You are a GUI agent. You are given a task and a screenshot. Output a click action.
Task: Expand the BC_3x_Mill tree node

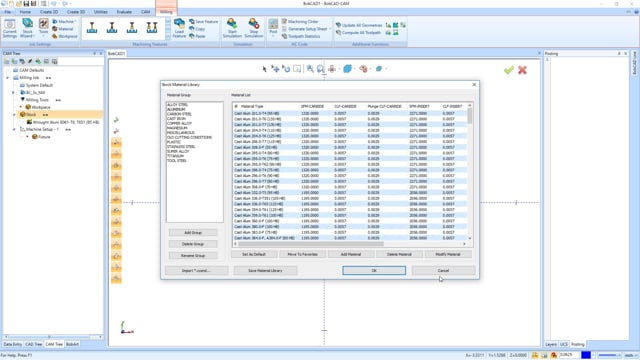tap(13, 93)
